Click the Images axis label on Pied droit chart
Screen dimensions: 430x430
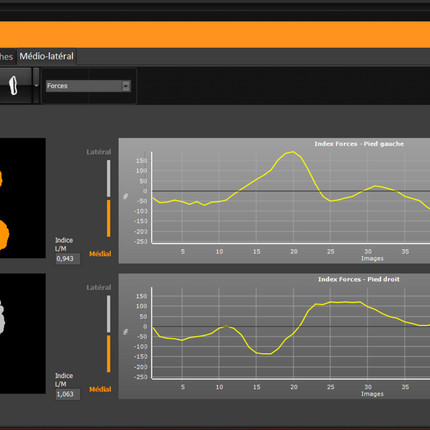point(372,394)
